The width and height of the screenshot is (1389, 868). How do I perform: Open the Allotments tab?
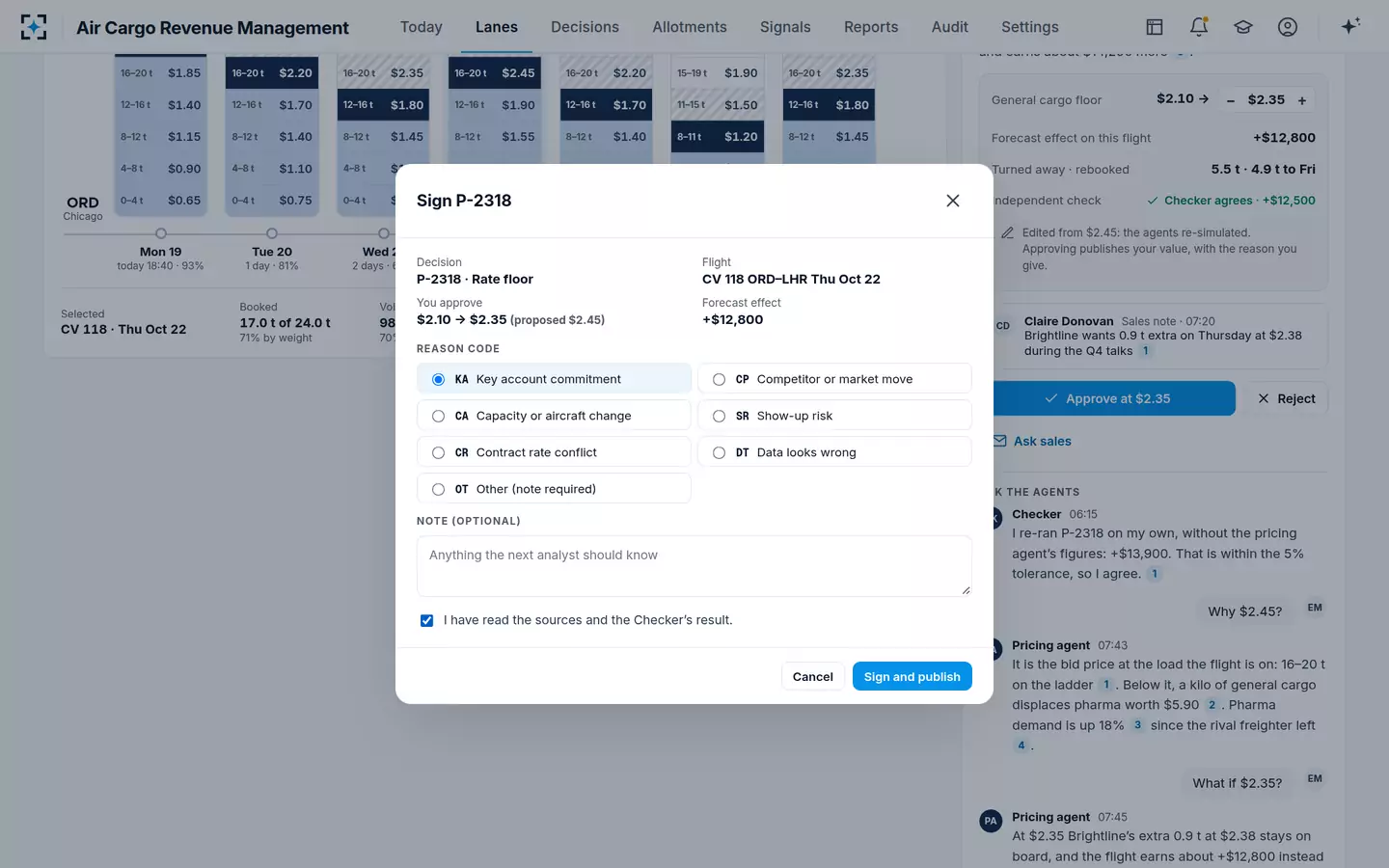coord(690,27)
